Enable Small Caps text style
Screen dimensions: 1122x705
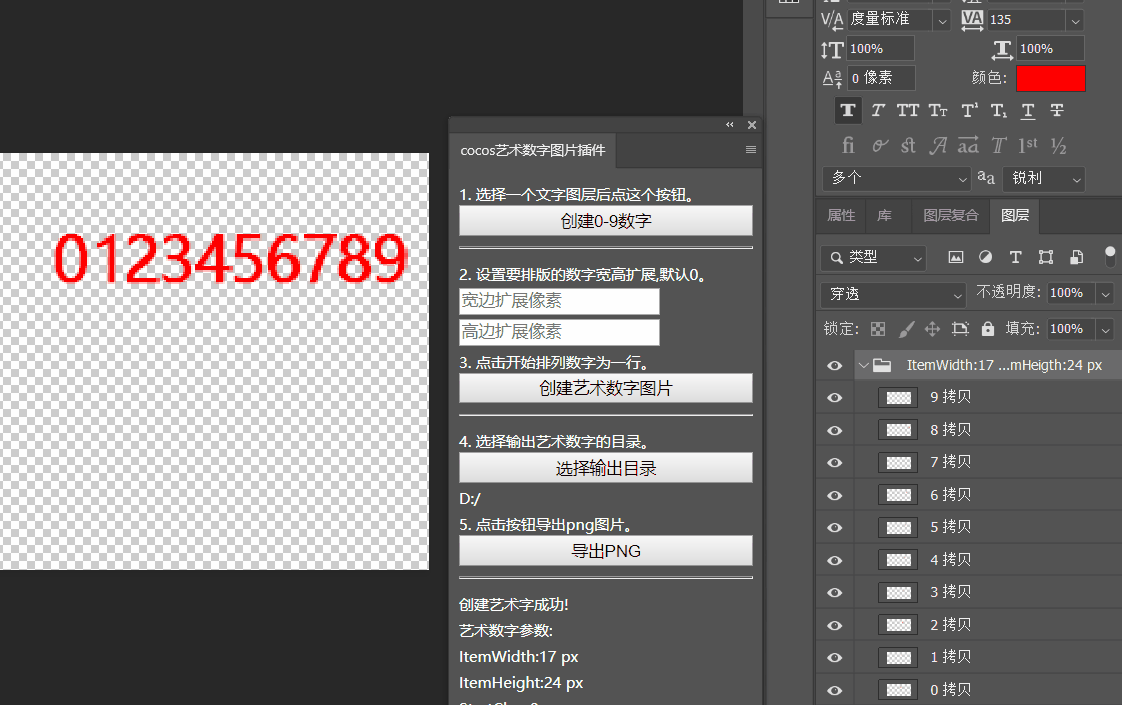[938, 110]
